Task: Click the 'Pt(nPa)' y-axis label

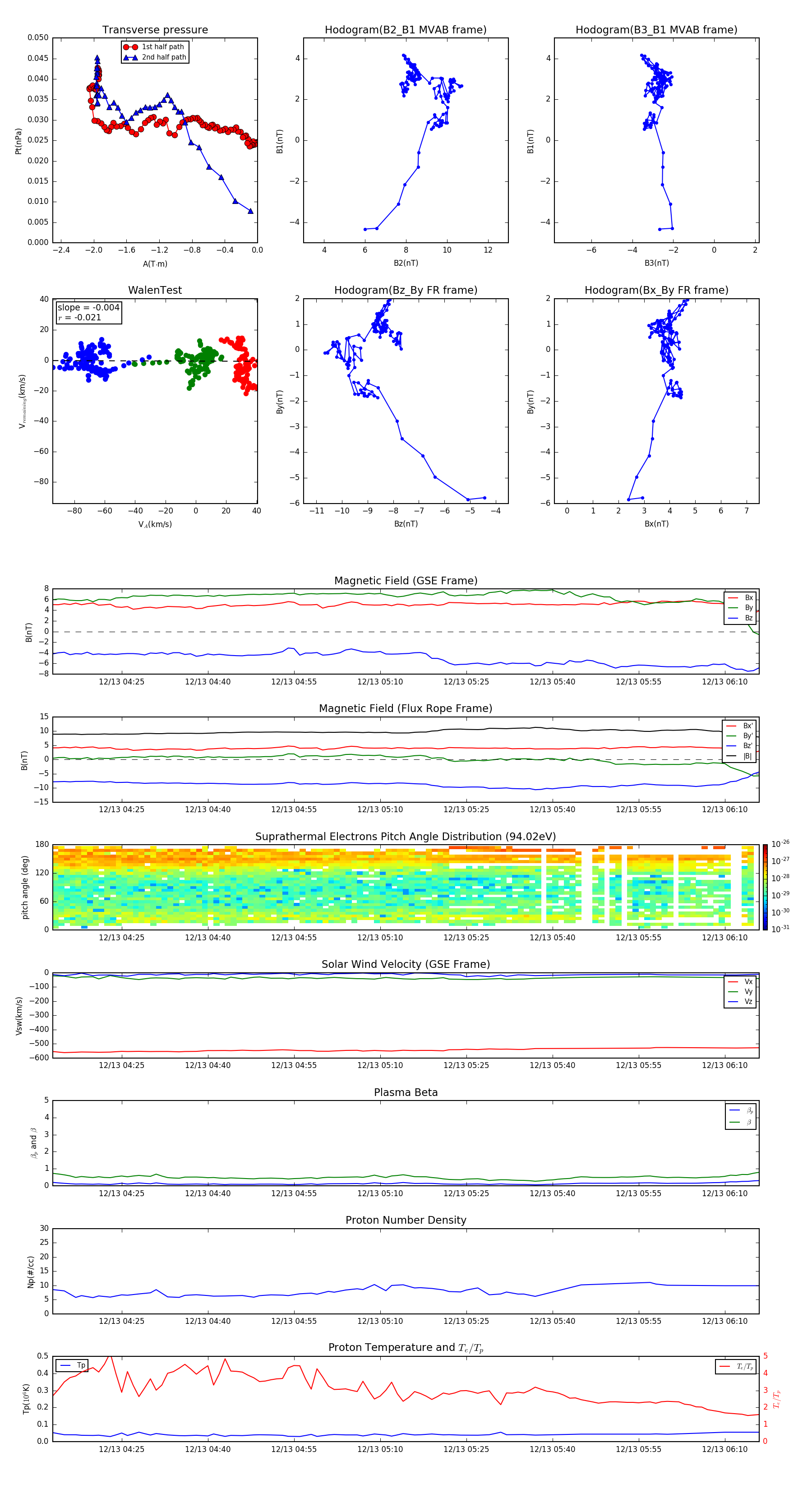Action: click(x=18, y=140)
